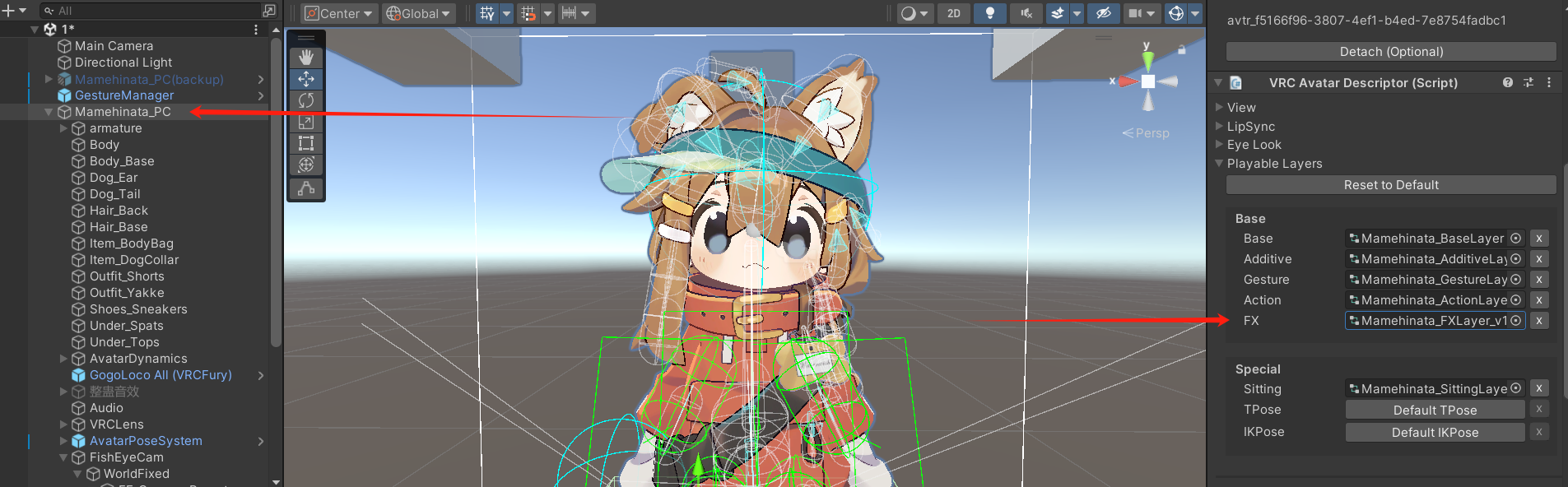Select the Scale tool
Image resolution: width=1568 pixels, height=487 pixels.
[306, 122]
